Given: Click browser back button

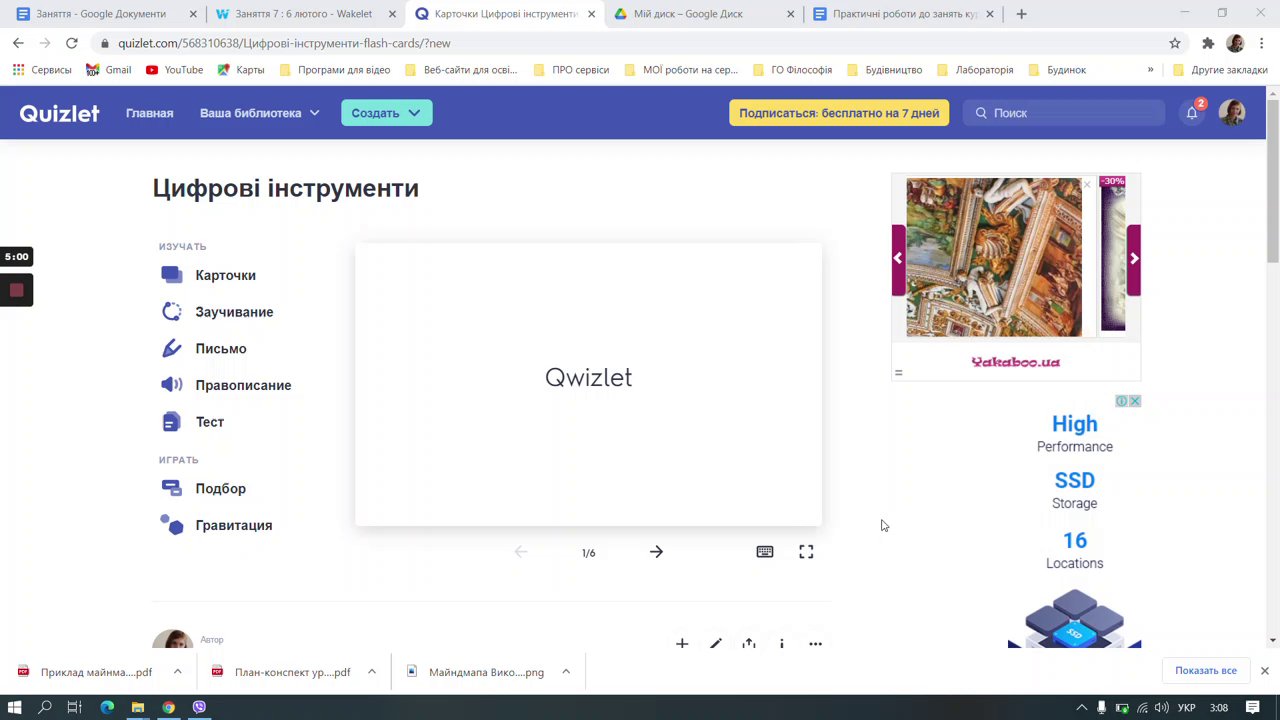Looking at the screenshot, I should [x=18, y=43].
